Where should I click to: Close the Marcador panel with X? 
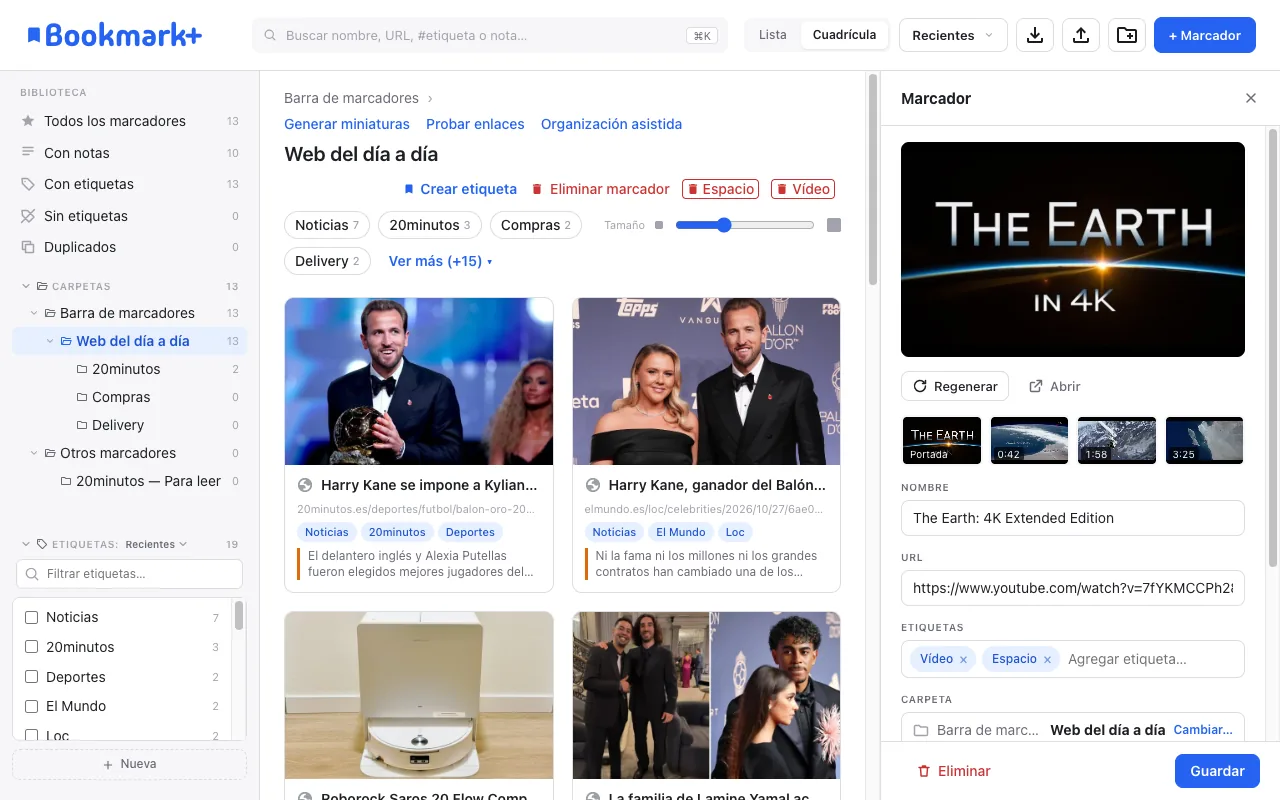1251,98
